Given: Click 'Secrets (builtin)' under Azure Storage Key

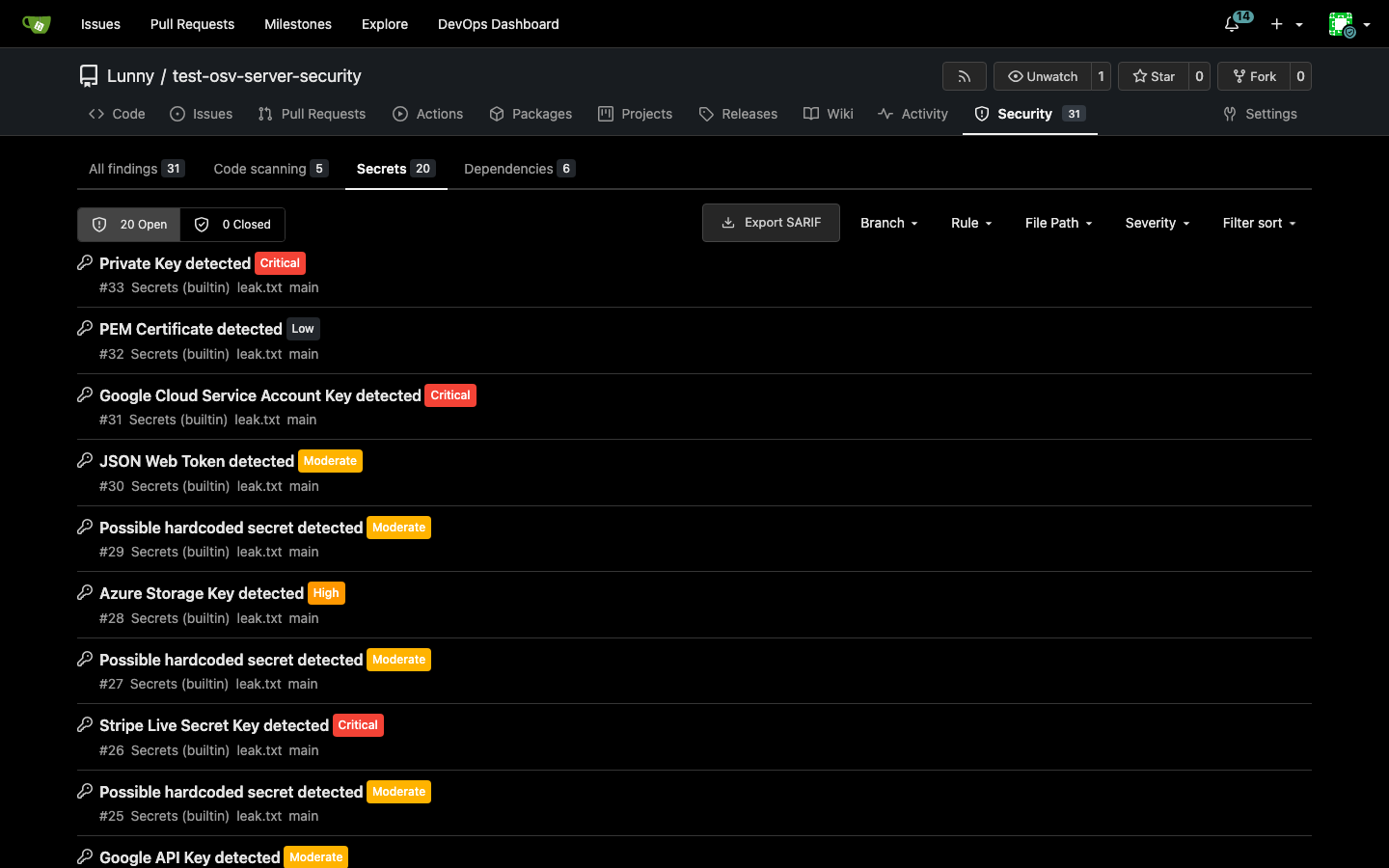Looking at the screenshot, I should [180, 618].
